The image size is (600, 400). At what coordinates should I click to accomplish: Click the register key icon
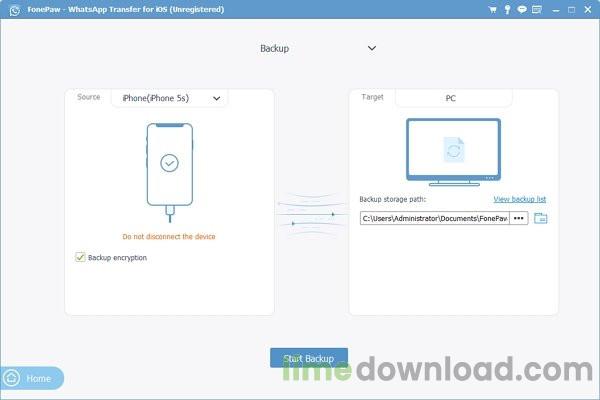[x=507, y=10]
